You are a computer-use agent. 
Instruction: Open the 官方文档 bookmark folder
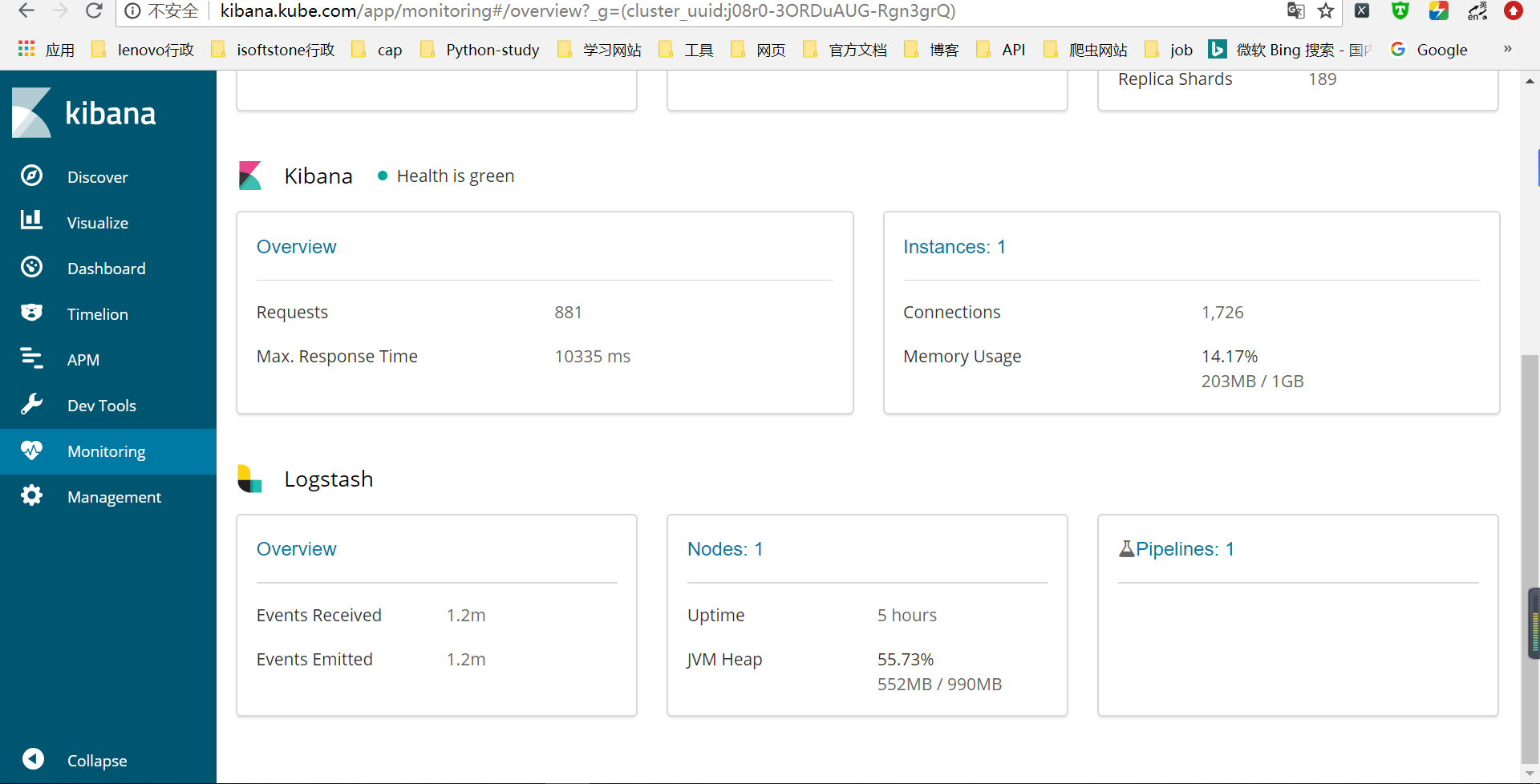click(845, 50)
